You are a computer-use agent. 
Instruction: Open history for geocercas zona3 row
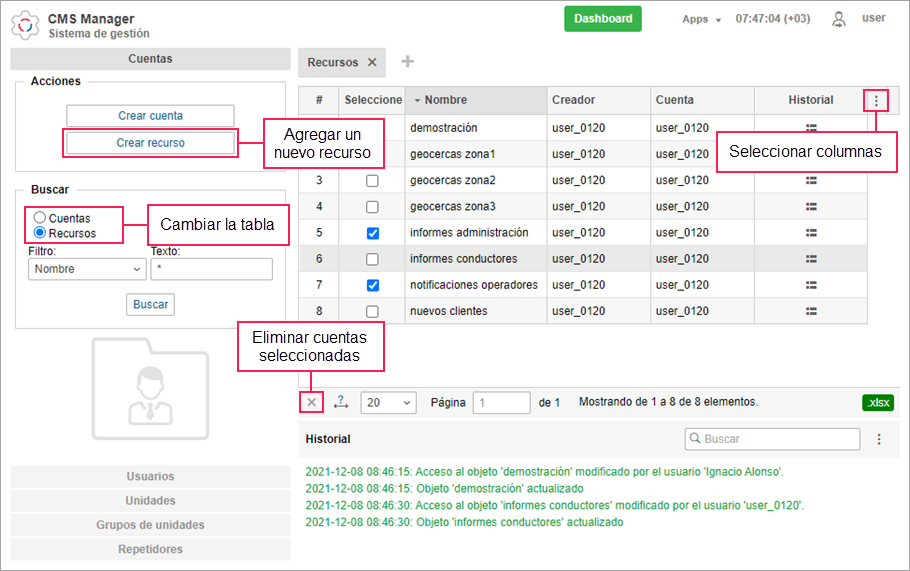tap(811, 207)
